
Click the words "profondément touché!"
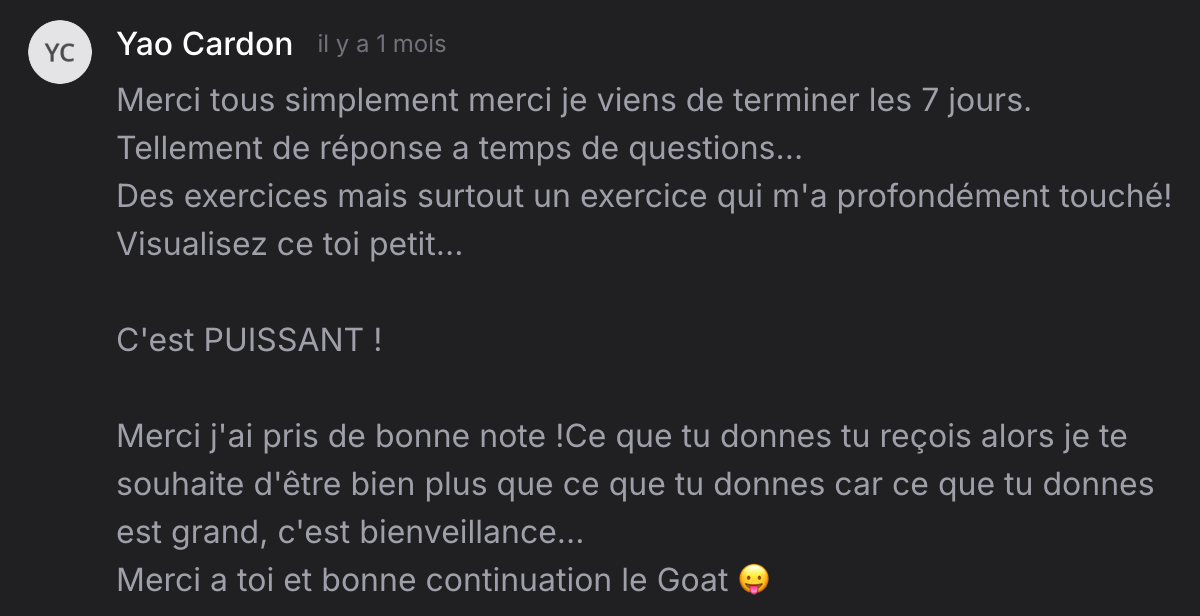click(1004, 197)
